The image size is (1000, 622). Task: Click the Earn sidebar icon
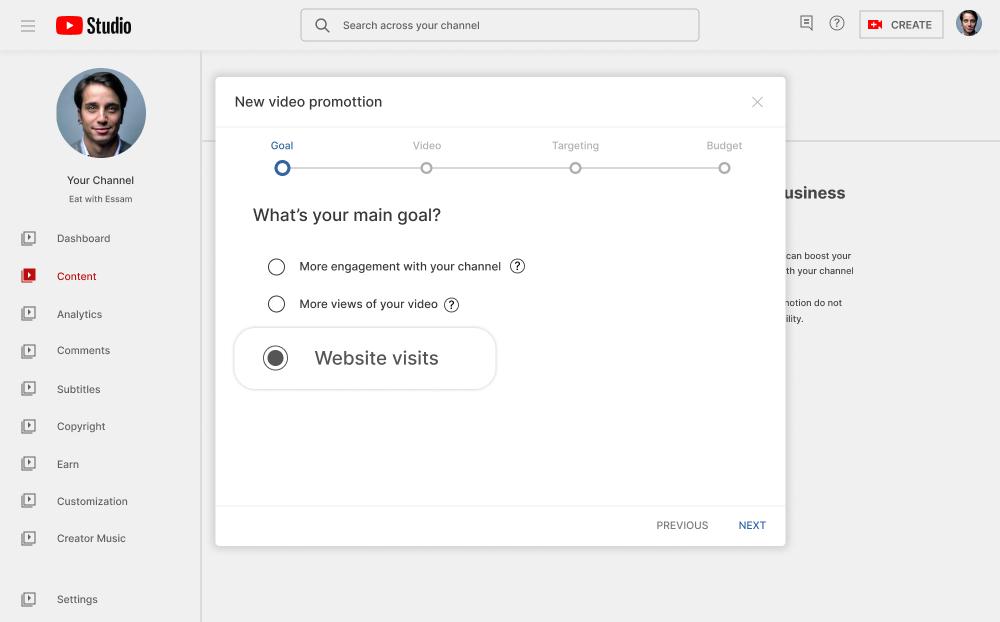(29, 463)
